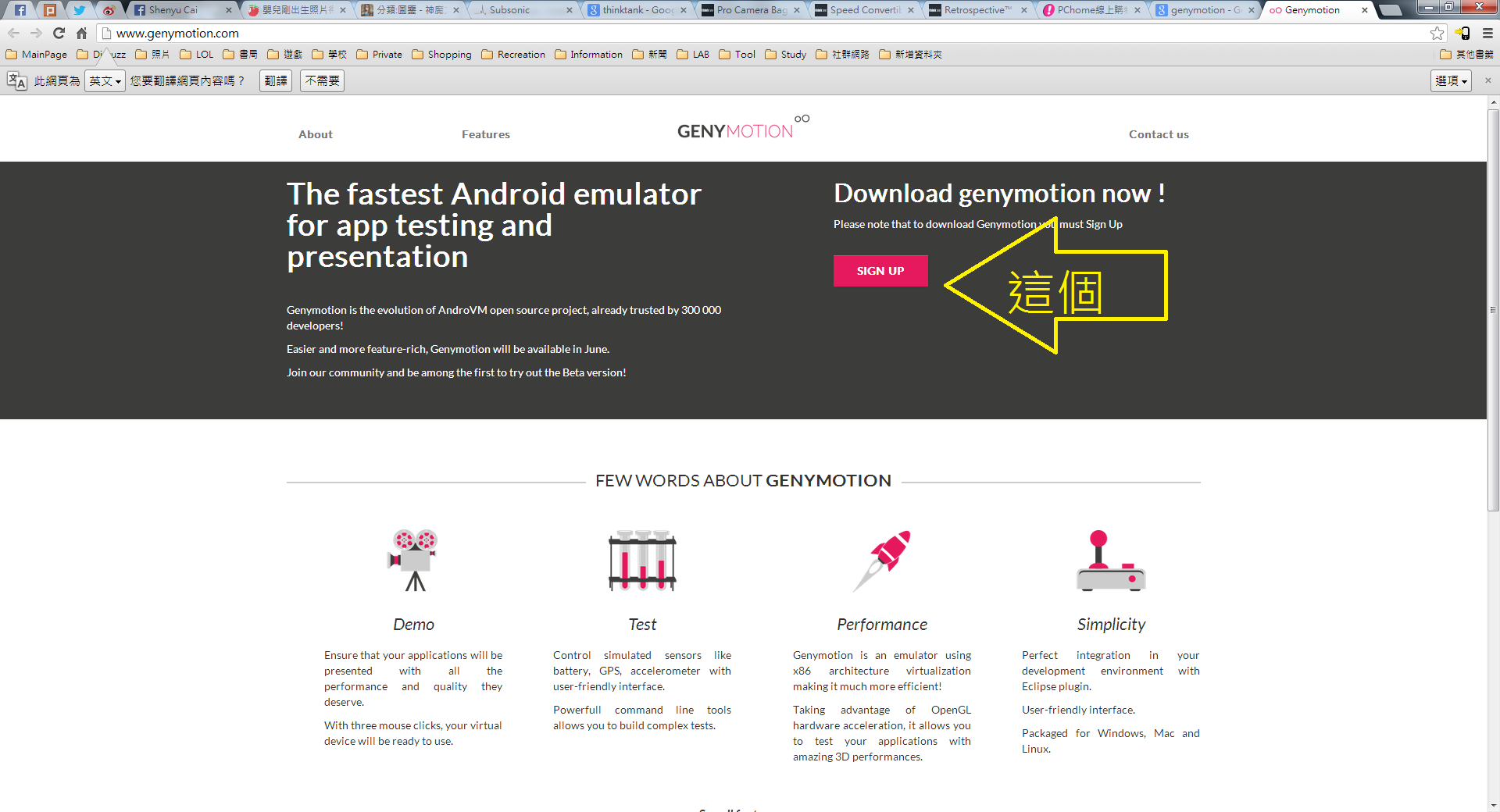The width and height of the screenshot is (1500, 812).
Task: Bookmark page with the star icon
Action: point(1437,33)
